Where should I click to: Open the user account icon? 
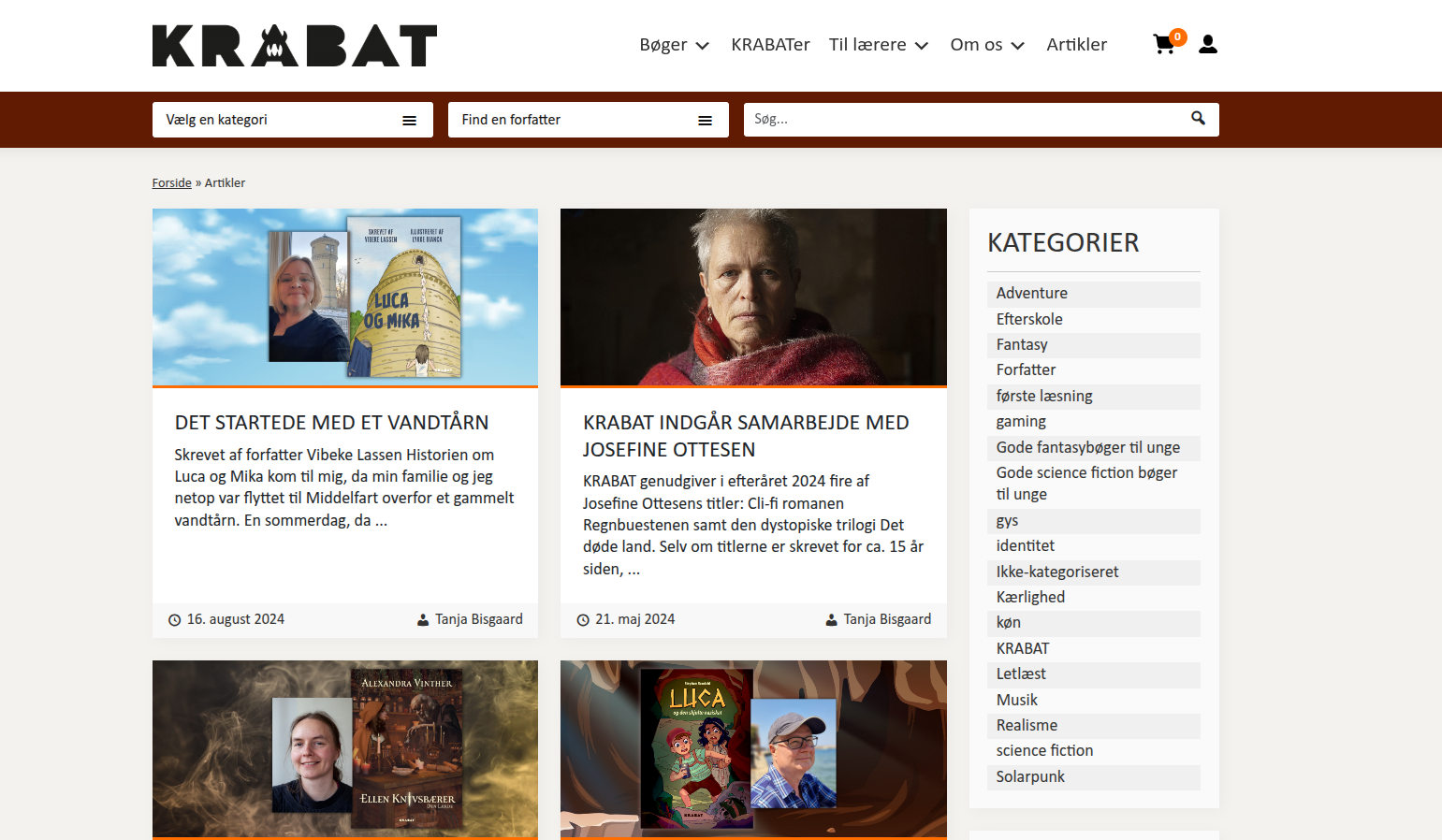pyautogui.click(x=1208, y=44)
